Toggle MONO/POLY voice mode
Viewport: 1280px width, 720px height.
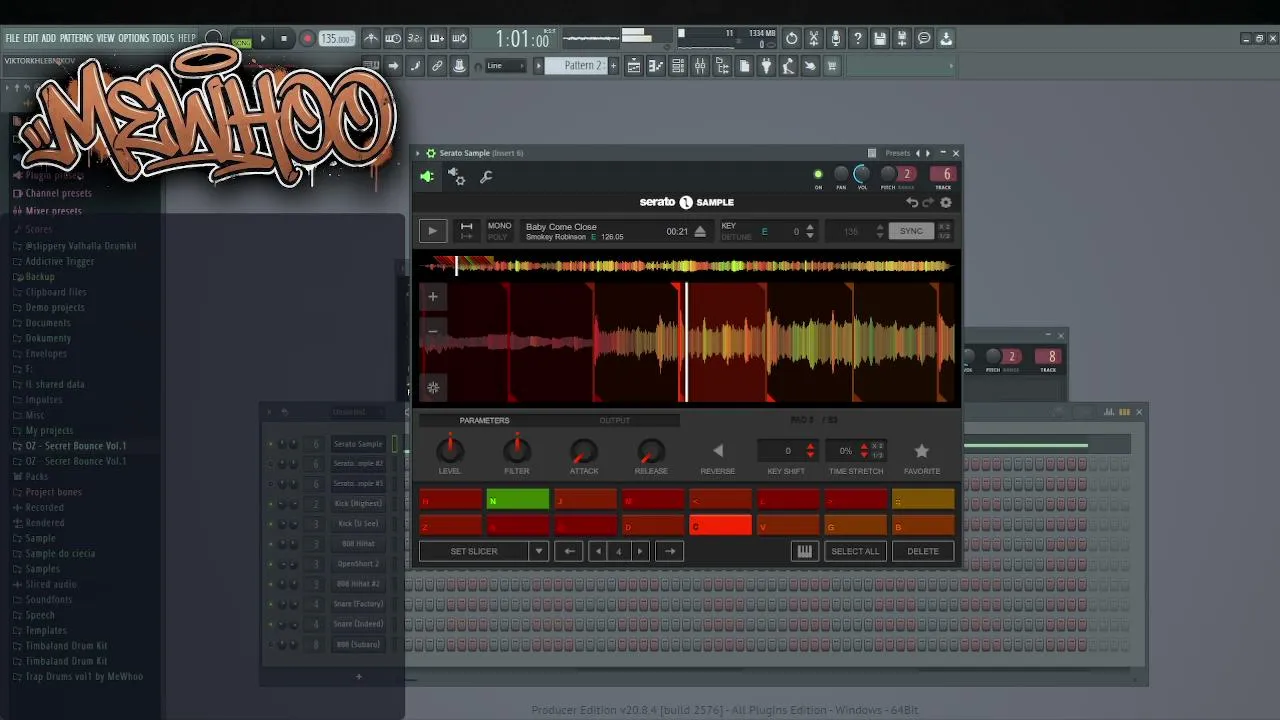point(499,231)
